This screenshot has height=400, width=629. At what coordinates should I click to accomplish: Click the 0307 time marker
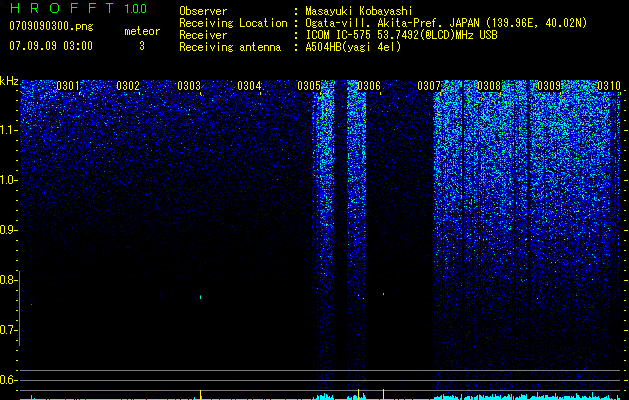click(429, 86)
